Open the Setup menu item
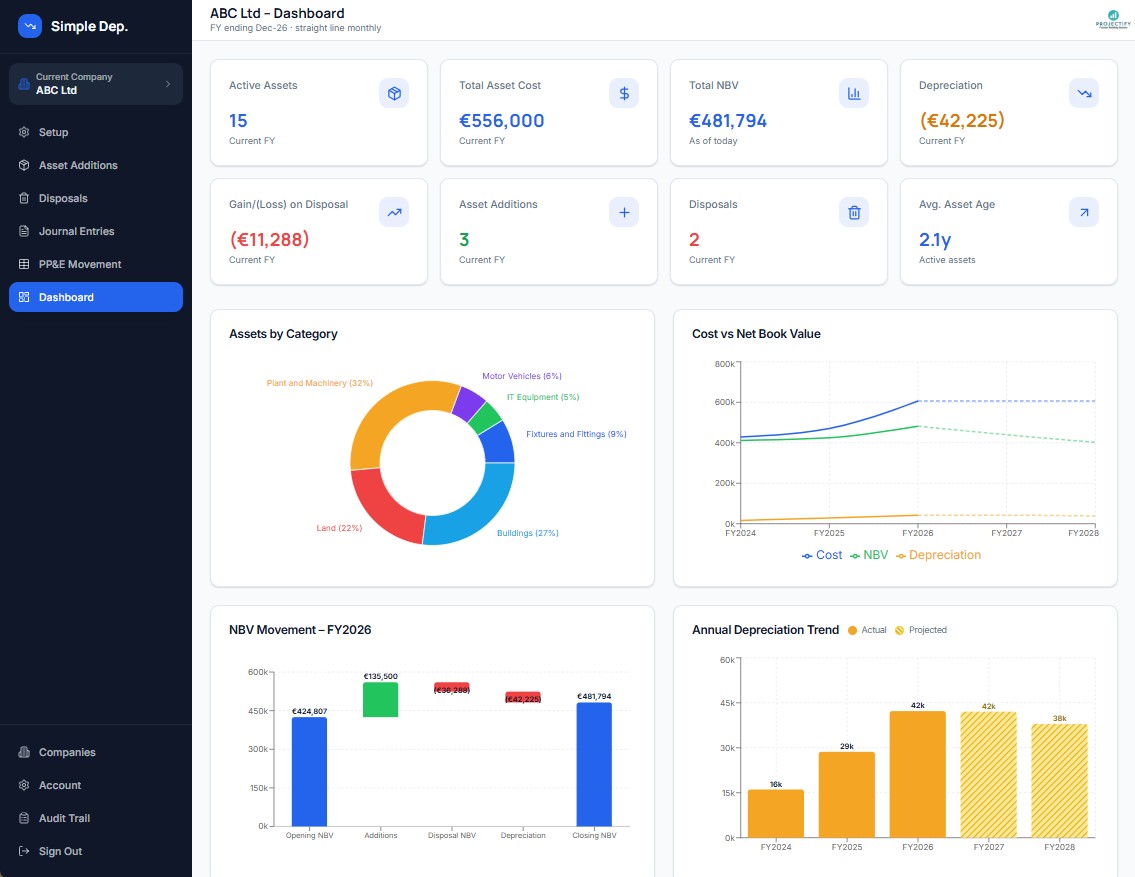Viewport: 1135px width, 877px height. coord(96,132)
